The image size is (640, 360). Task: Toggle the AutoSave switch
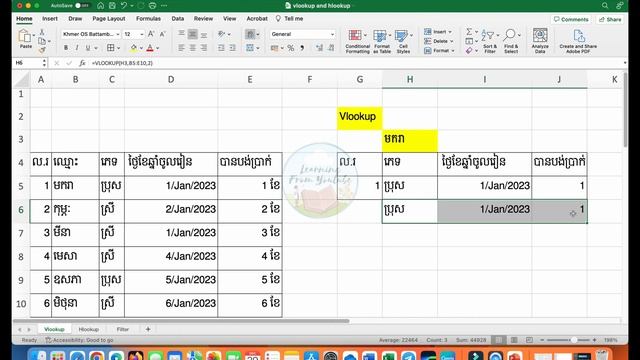[82, 6]
